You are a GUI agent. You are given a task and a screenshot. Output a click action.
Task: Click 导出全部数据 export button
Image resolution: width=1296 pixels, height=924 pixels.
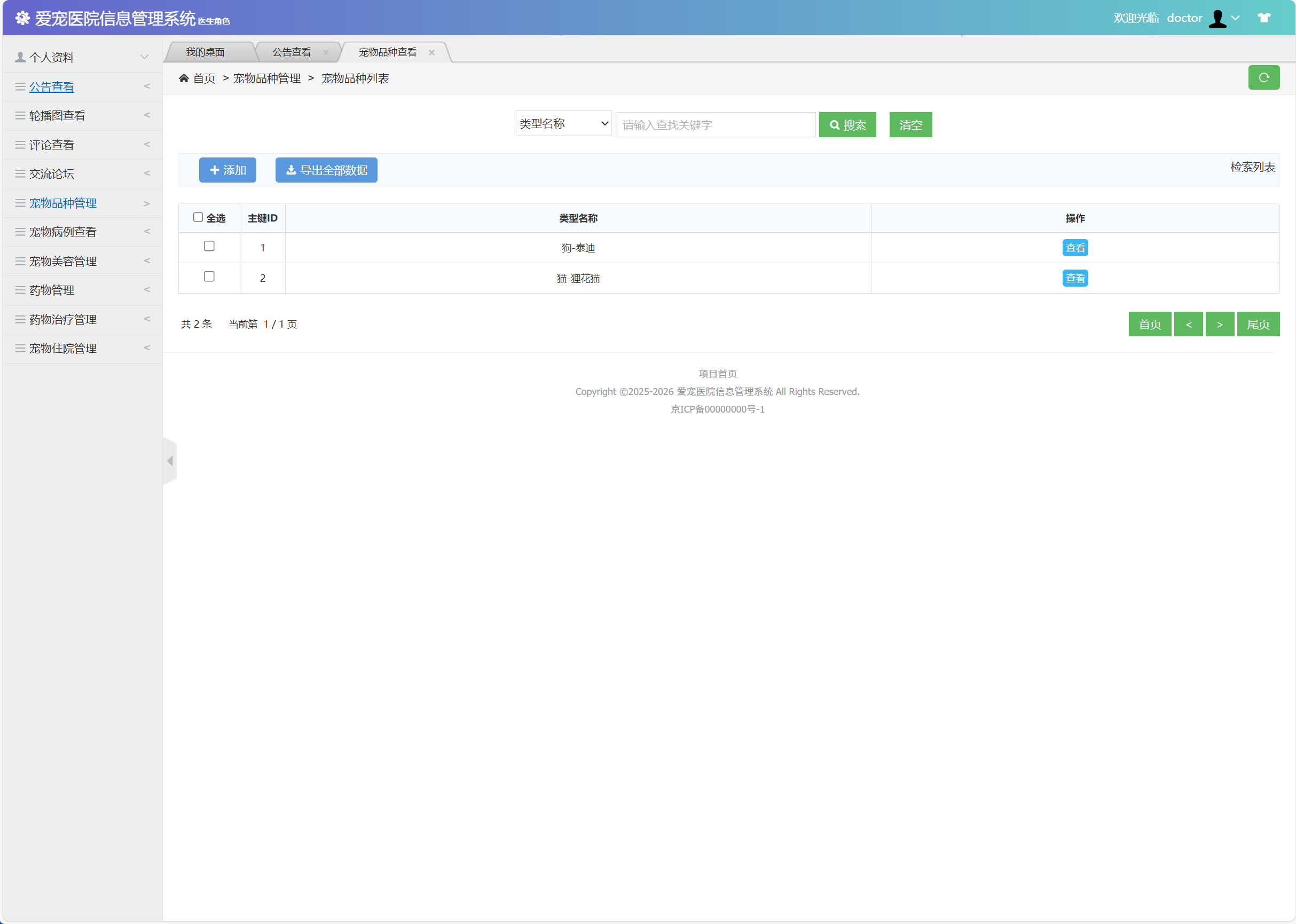[326, 170]
